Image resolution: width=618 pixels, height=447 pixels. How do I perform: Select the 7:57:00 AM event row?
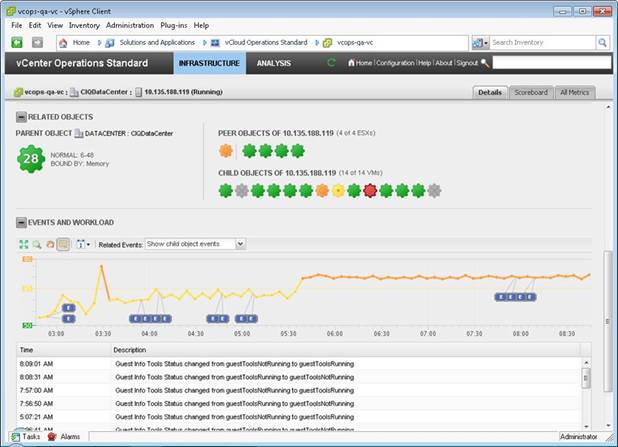[x=299, y=391]
